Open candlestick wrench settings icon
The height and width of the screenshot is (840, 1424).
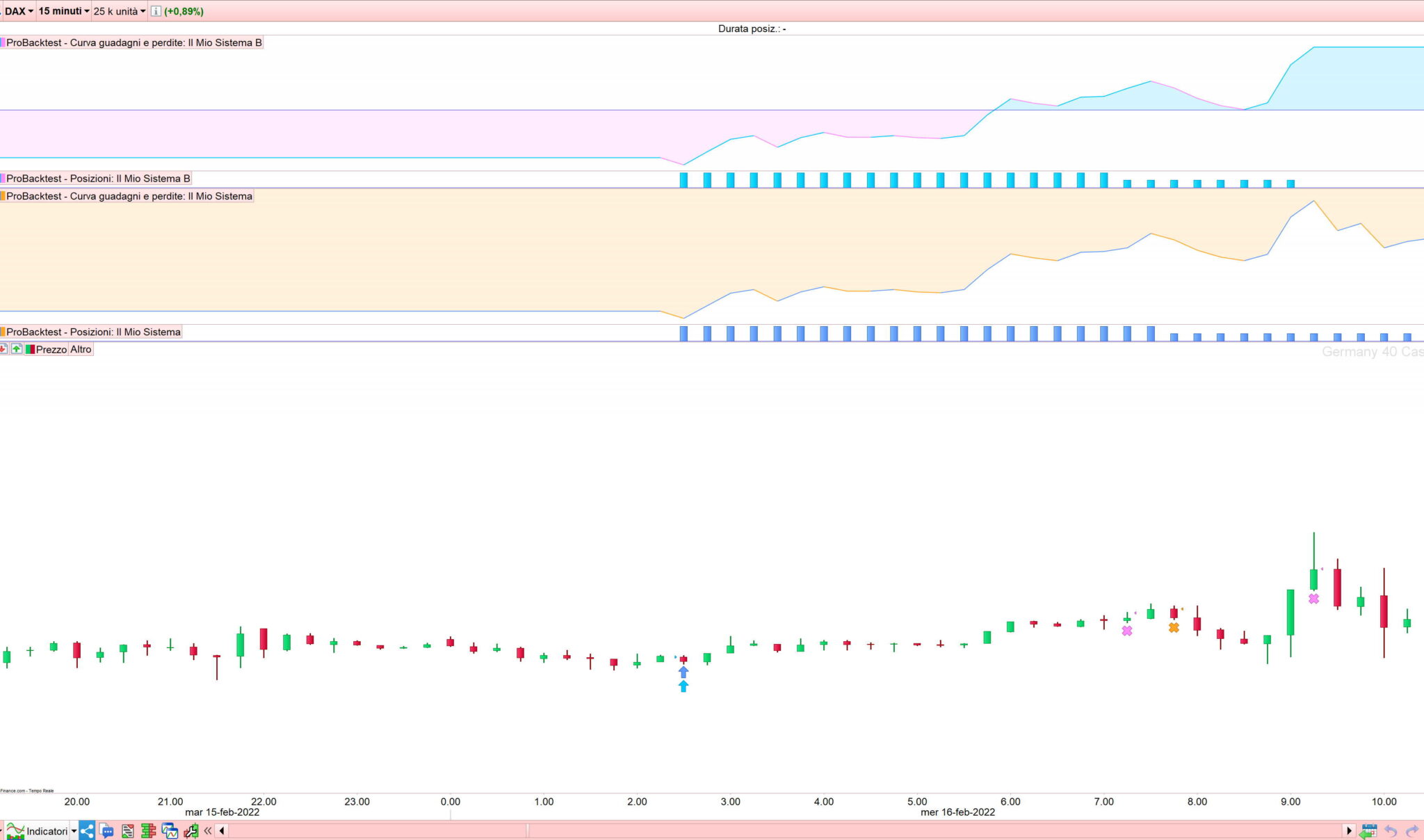pos(191,830)
